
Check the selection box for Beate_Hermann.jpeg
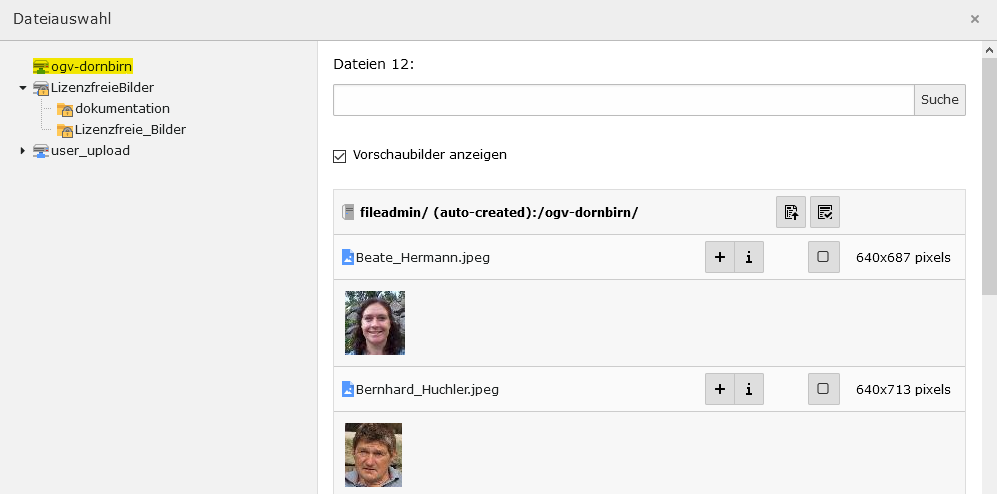(x=823, y=257)
